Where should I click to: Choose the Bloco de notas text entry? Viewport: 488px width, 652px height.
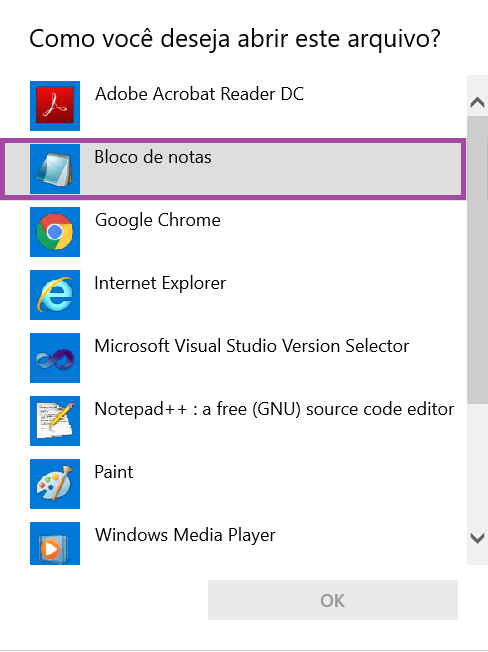point(153,157)
